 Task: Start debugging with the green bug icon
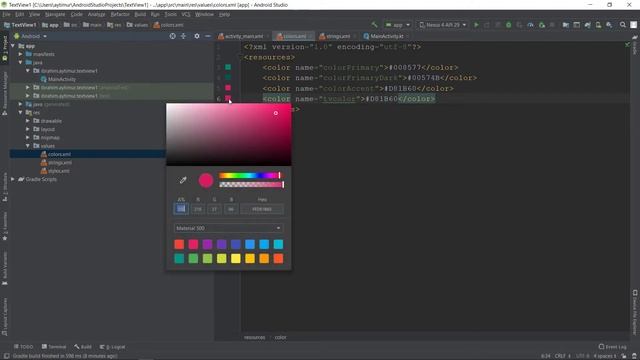coord(509,25)
